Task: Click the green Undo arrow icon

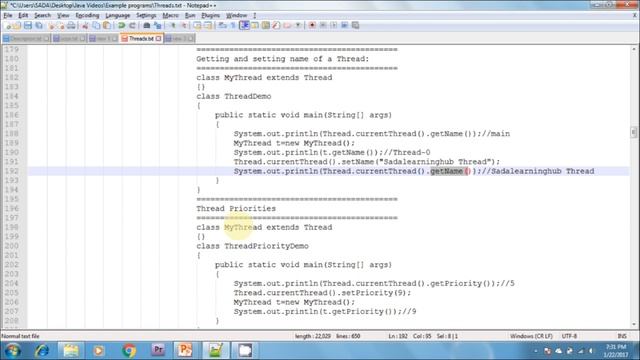Action: point(121,25)
